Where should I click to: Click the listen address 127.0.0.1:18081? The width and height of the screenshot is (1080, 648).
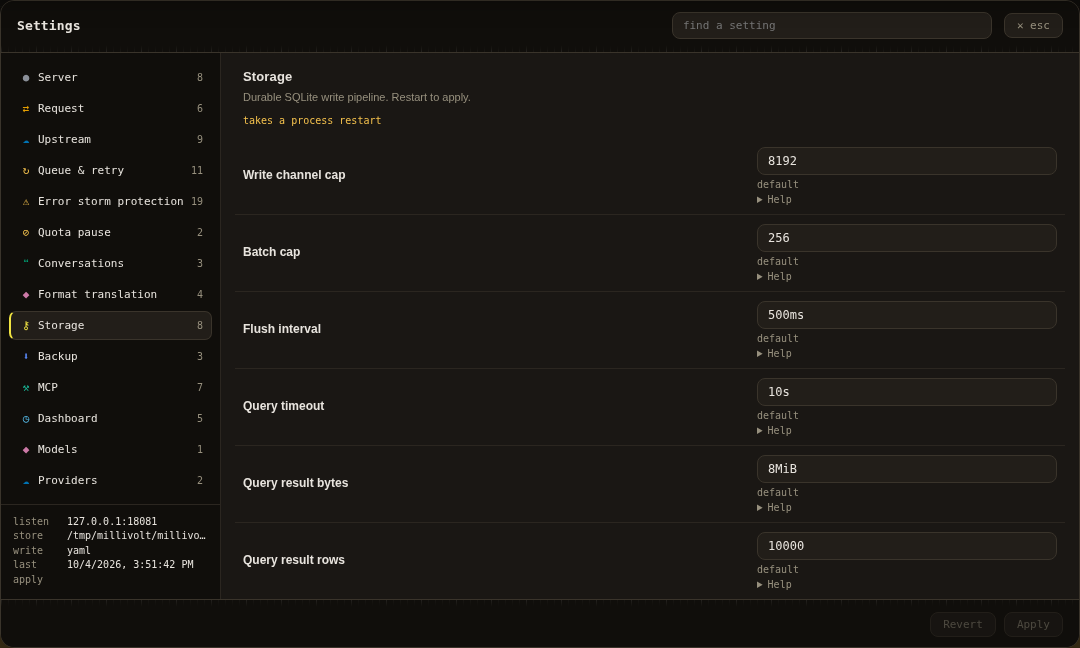point(112,522)
